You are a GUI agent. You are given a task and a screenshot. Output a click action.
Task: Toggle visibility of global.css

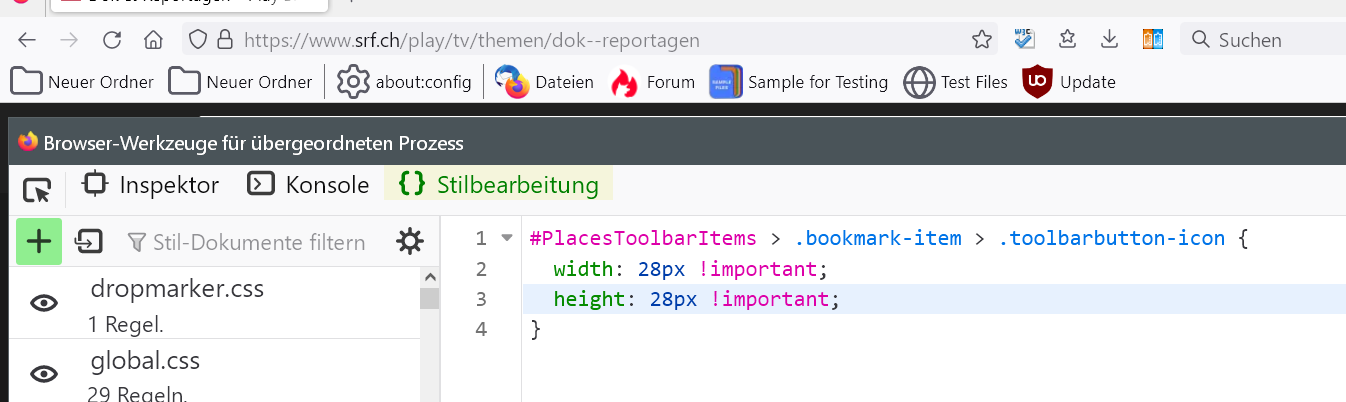click(44, 373)
